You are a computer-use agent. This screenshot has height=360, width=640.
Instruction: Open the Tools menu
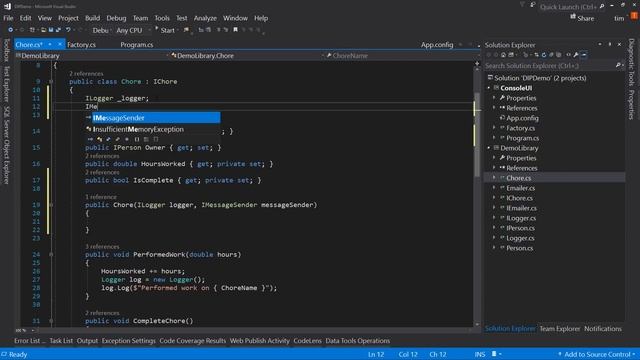click(x=162, y=18)
